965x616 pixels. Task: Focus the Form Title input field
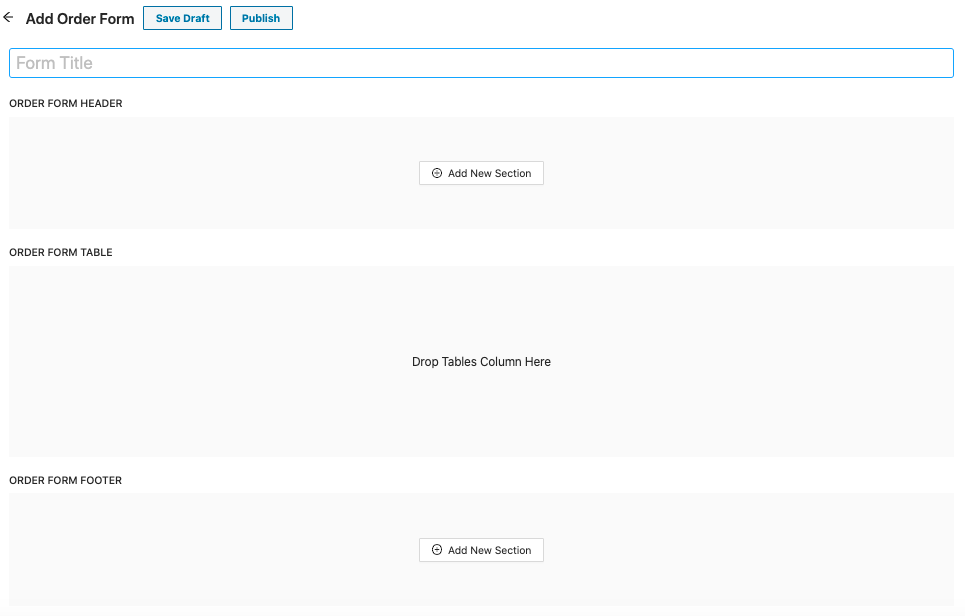(481, 63)
